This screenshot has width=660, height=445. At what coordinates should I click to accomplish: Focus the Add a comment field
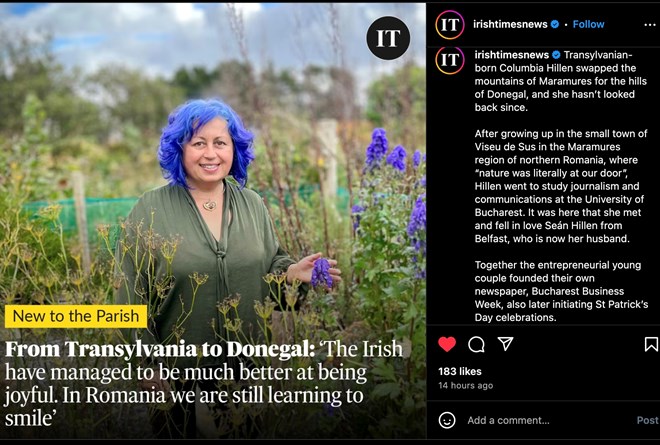coord(549,420)
